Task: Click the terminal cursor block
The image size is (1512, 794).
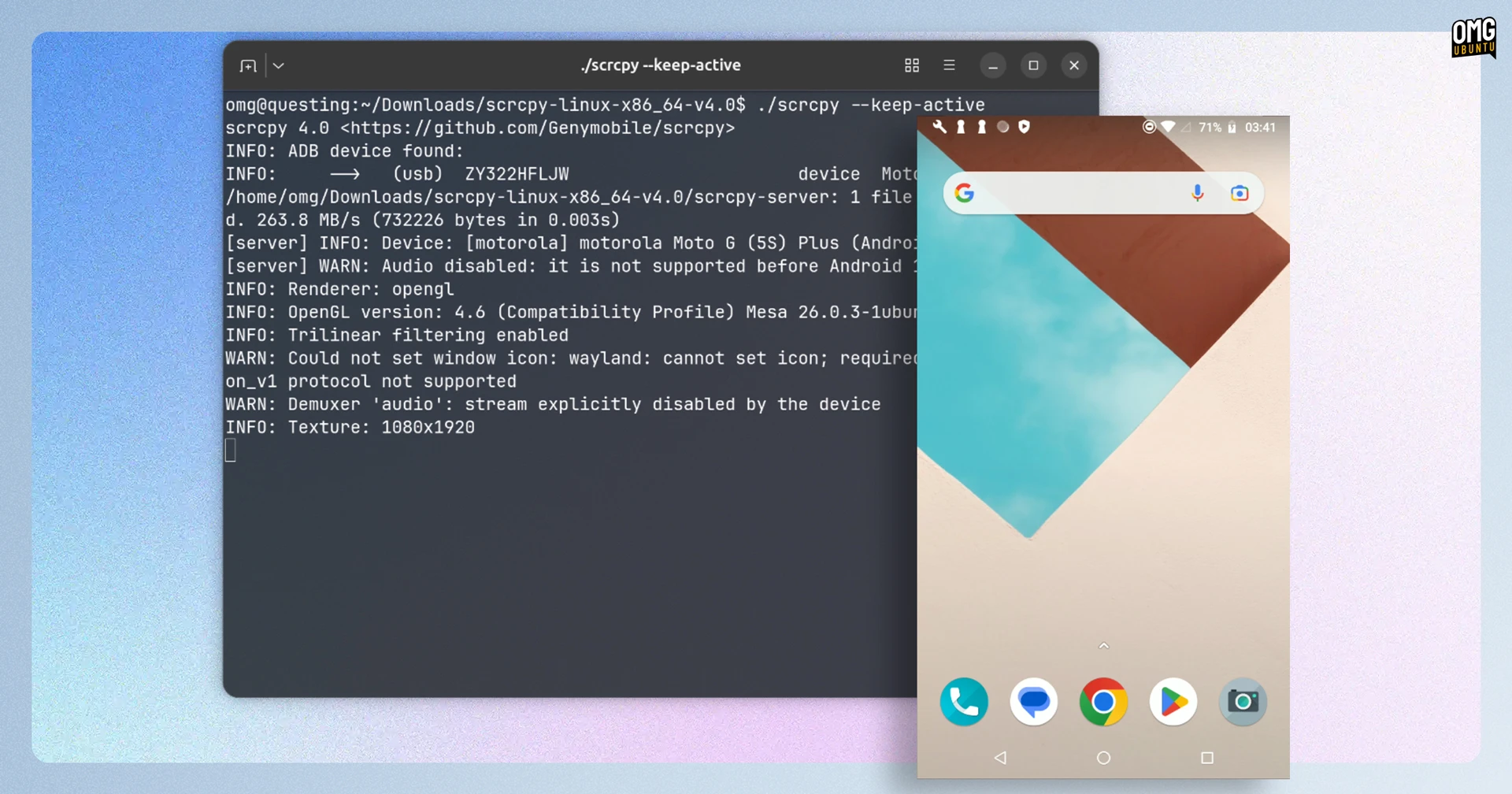Action: click(231, 451)
